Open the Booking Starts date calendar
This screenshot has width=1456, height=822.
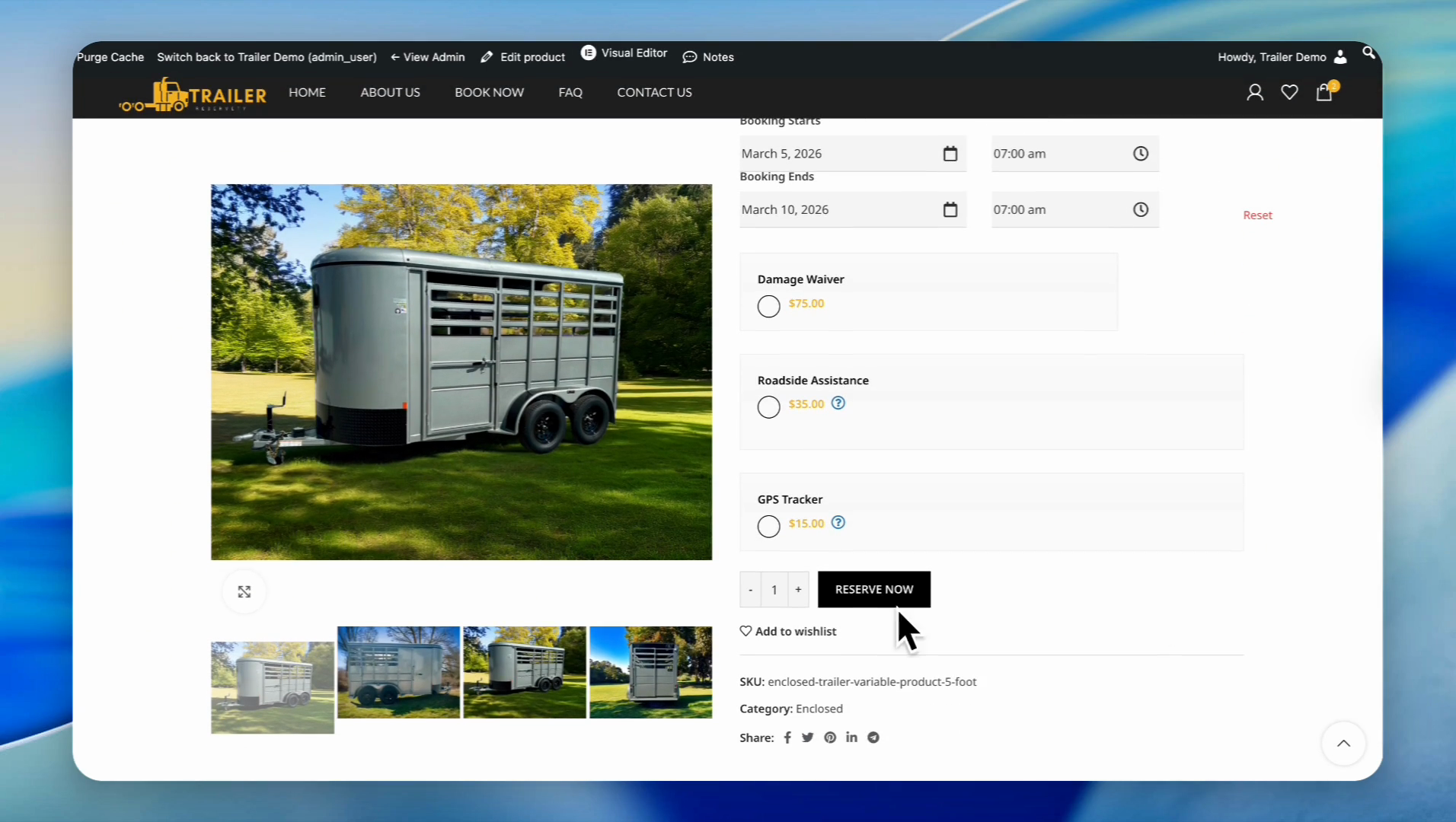point(950,154)
